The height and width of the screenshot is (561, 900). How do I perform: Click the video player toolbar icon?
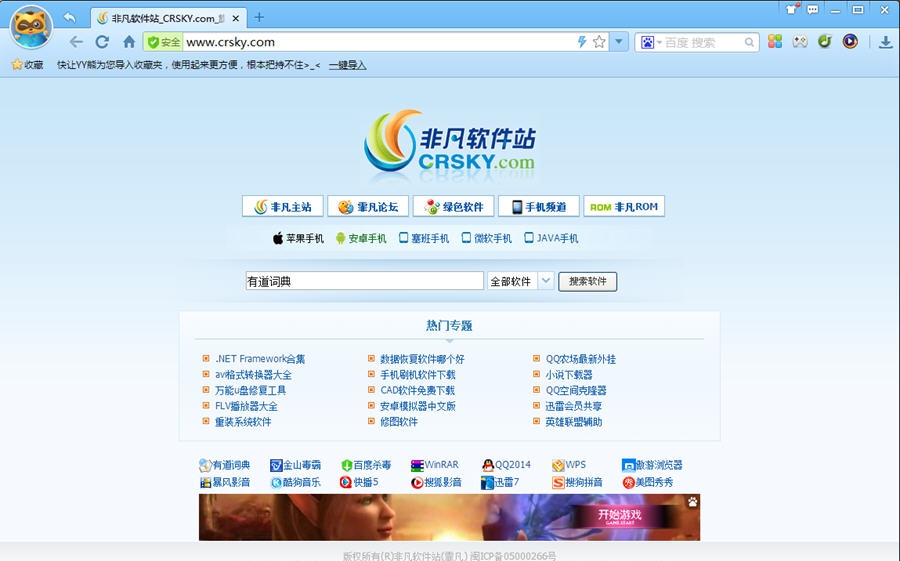(850, 41)
